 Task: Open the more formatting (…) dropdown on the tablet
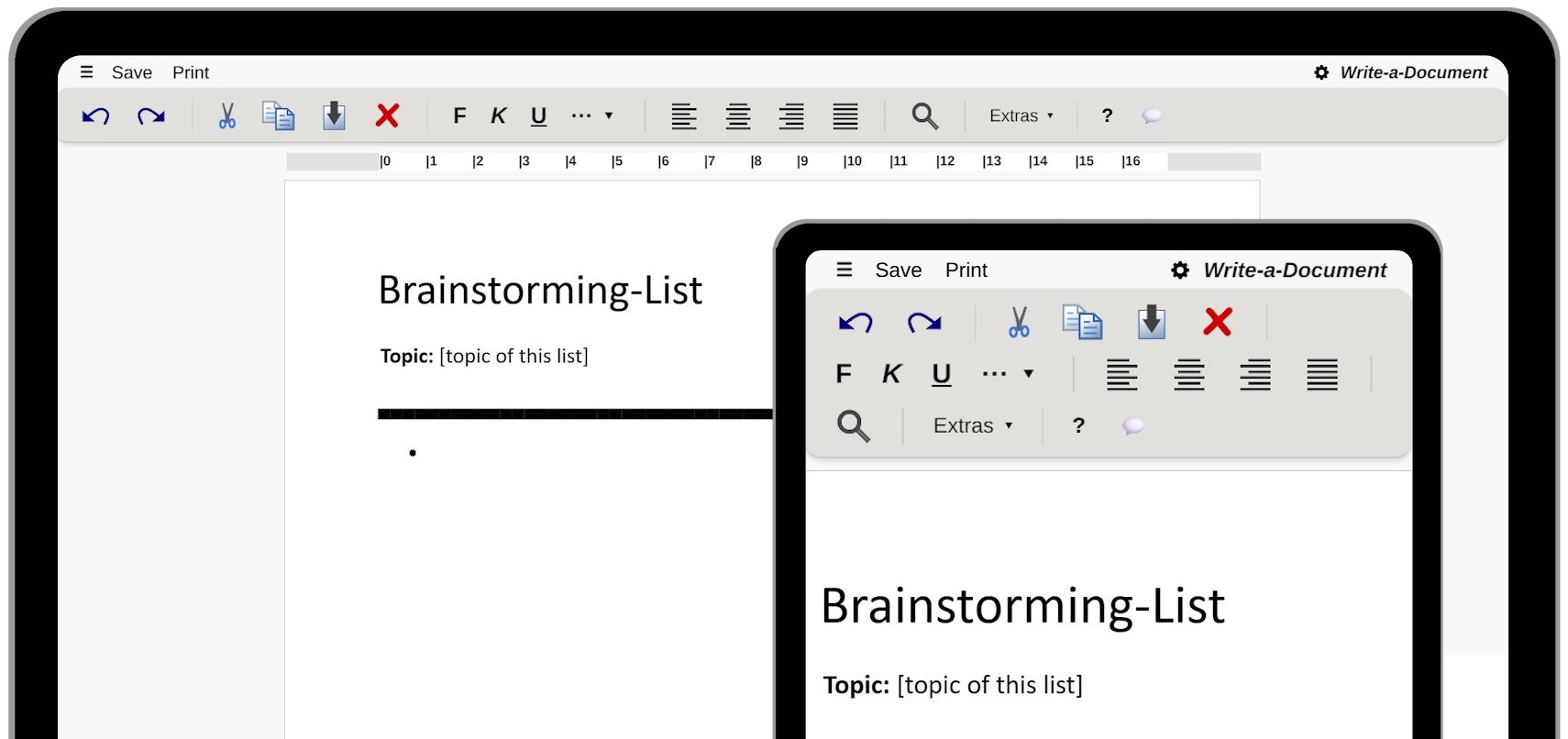[1007, 374]
